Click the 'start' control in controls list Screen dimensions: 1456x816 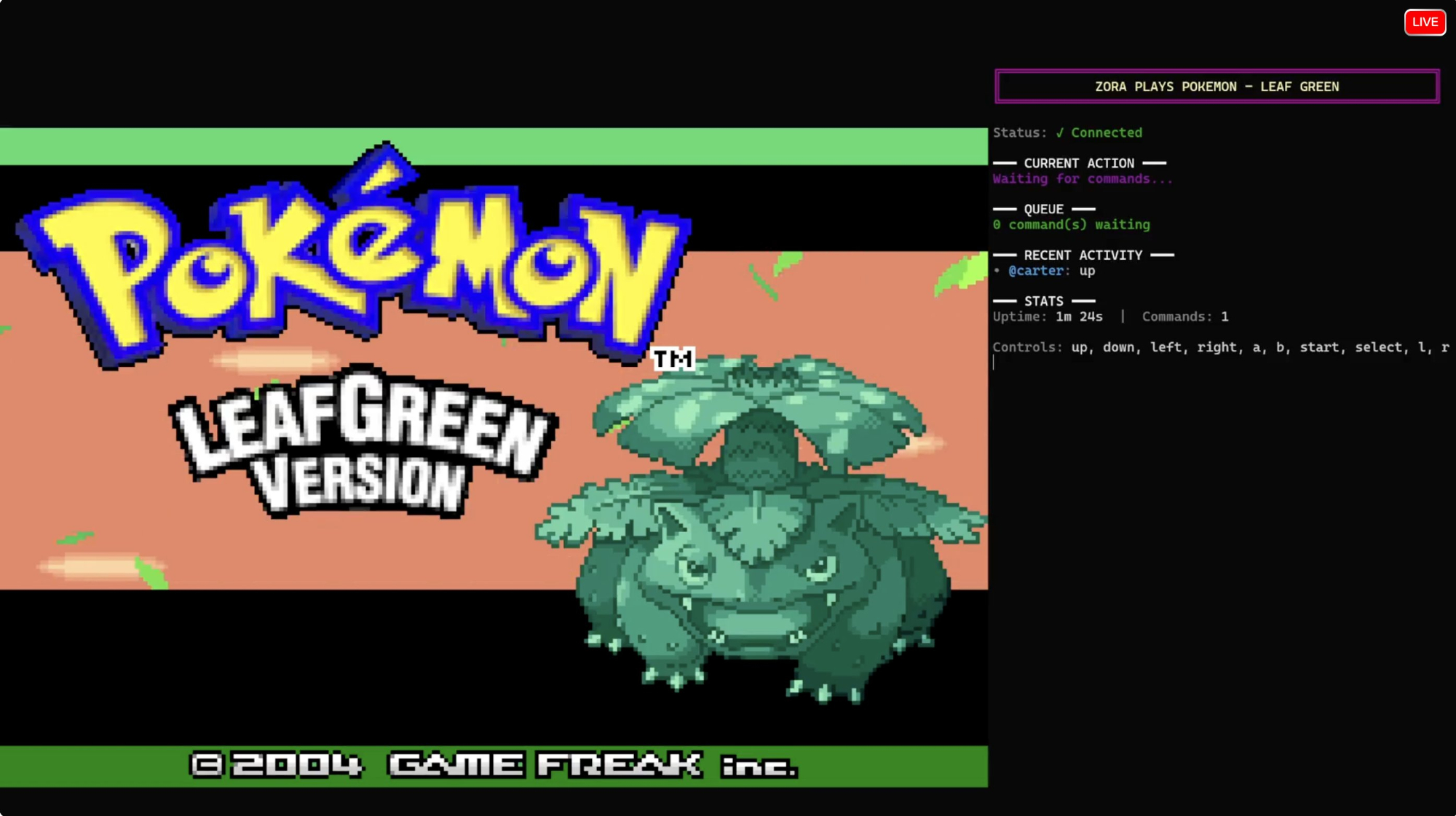[1319, 347]
